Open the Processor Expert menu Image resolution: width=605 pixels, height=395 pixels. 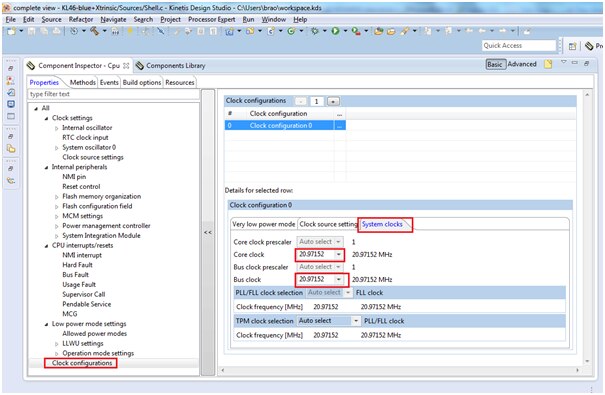tap(211, 19)
